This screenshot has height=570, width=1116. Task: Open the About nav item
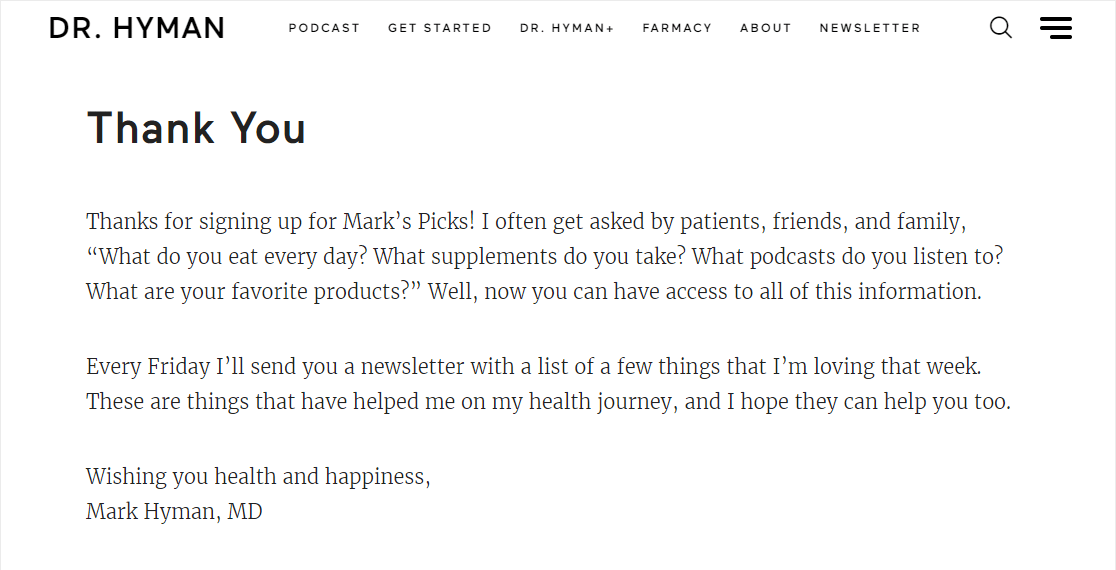(766, 28)
